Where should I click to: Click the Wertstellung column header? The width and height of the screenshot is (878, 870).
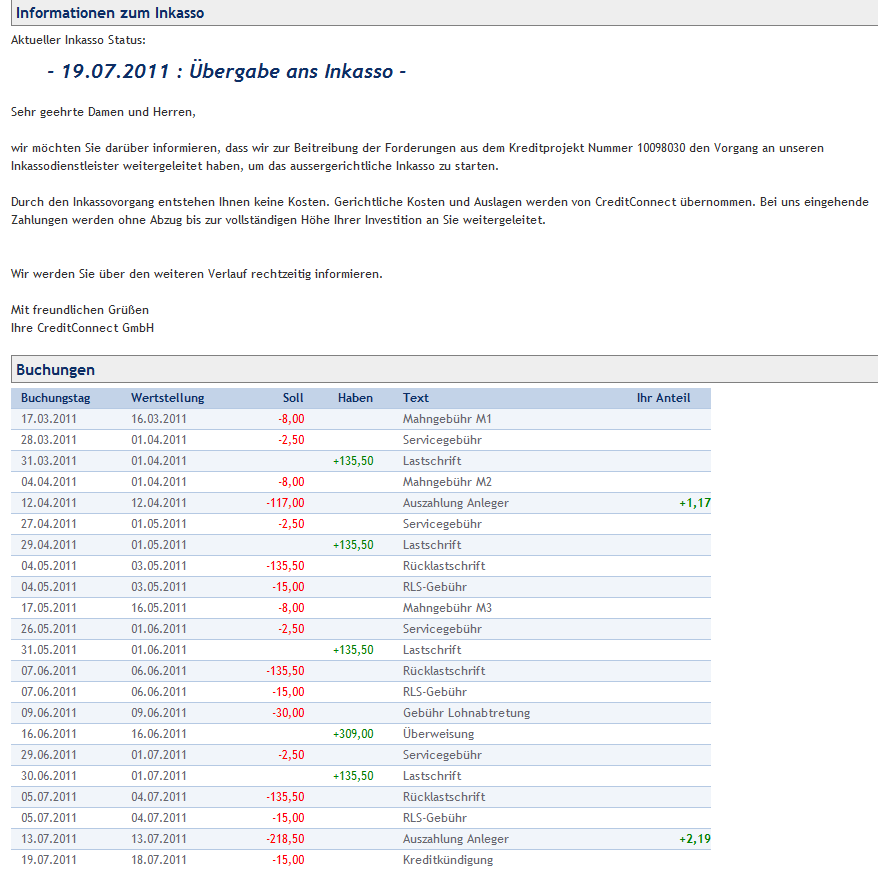pos(167,398)
